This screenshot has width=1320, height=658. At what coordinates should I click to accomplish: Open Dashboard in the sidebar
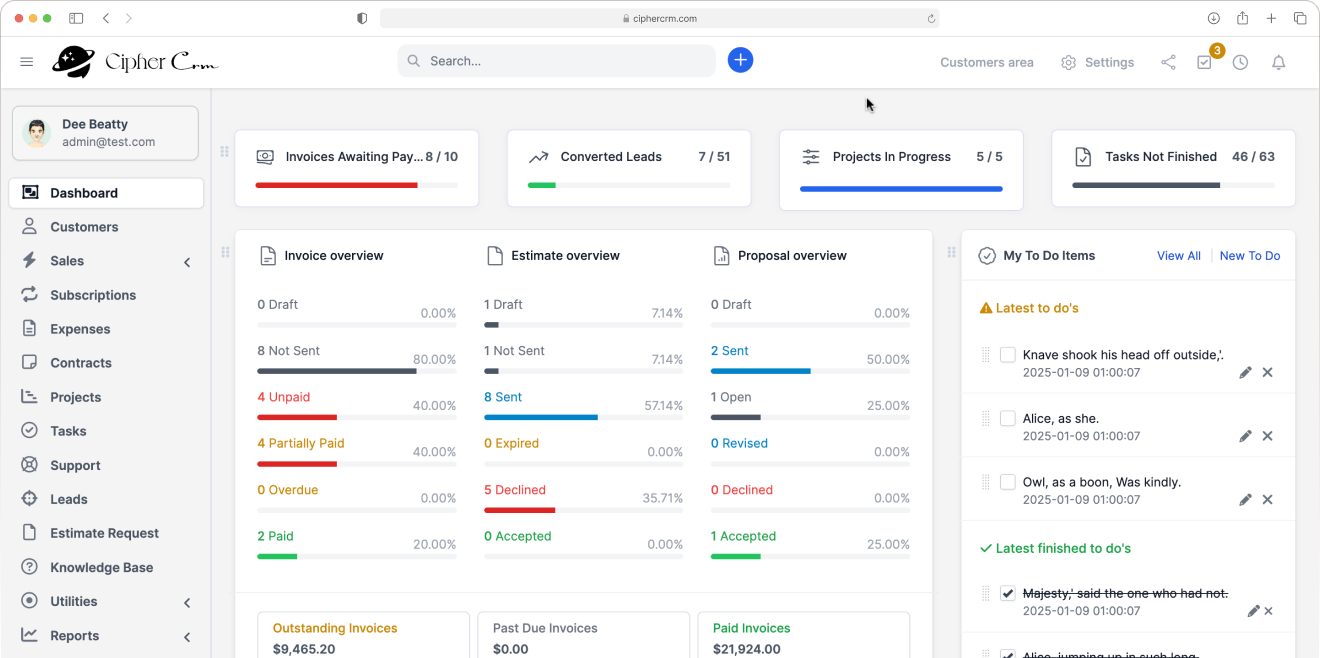(106, 193)
